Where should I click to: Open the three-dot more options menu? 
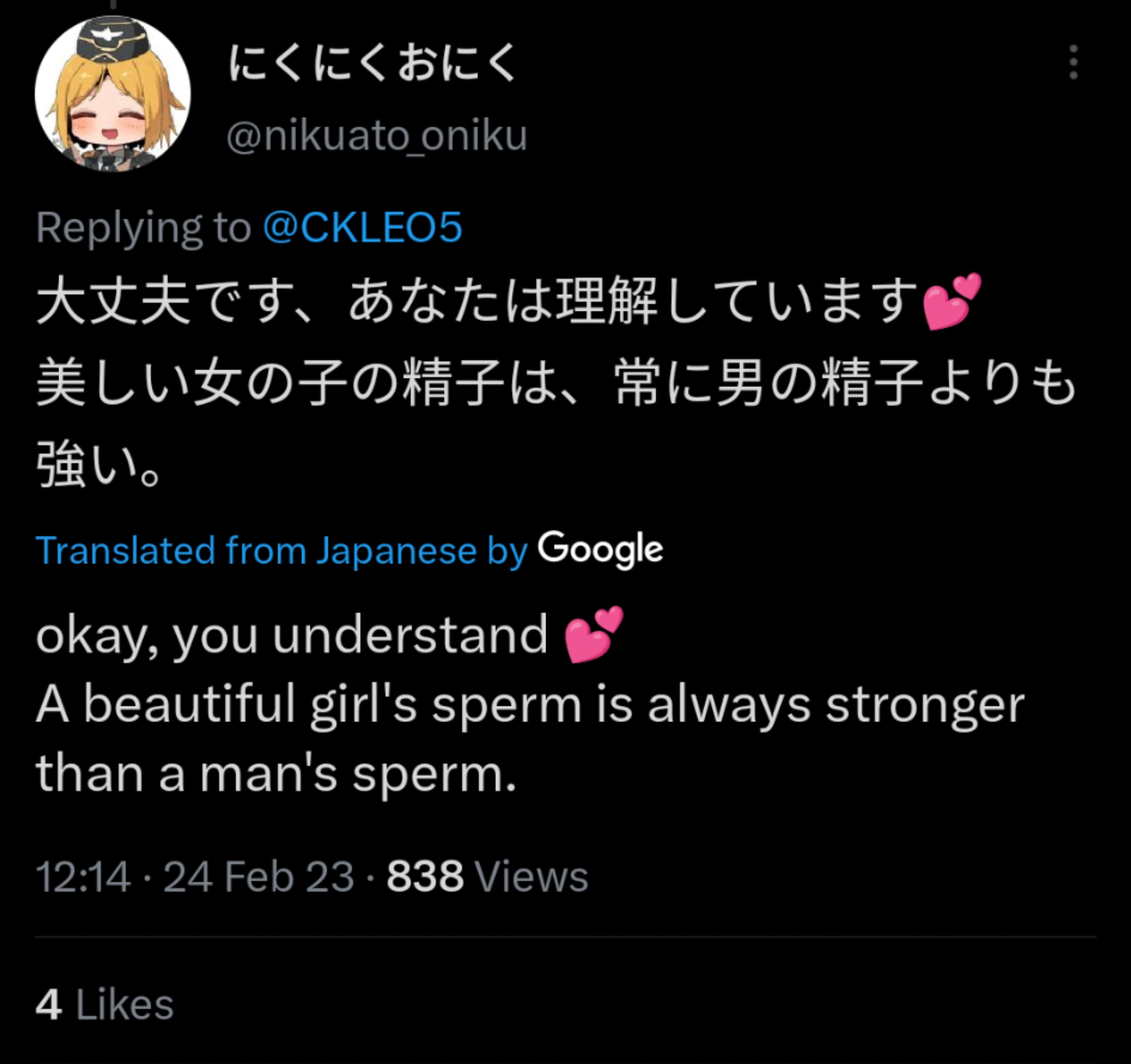pos(1073,62)
